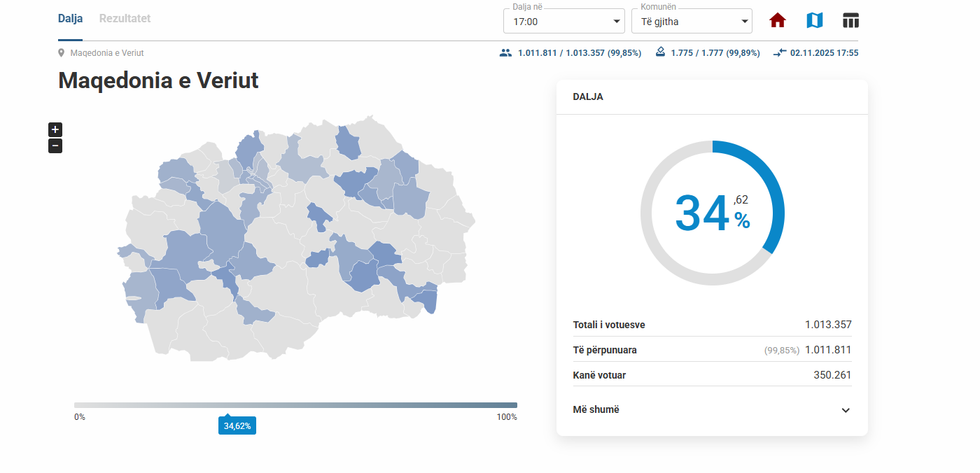Click the voters people icon in status bar
Viewport: 980px width, 473px height.
[x=505, y=53]
